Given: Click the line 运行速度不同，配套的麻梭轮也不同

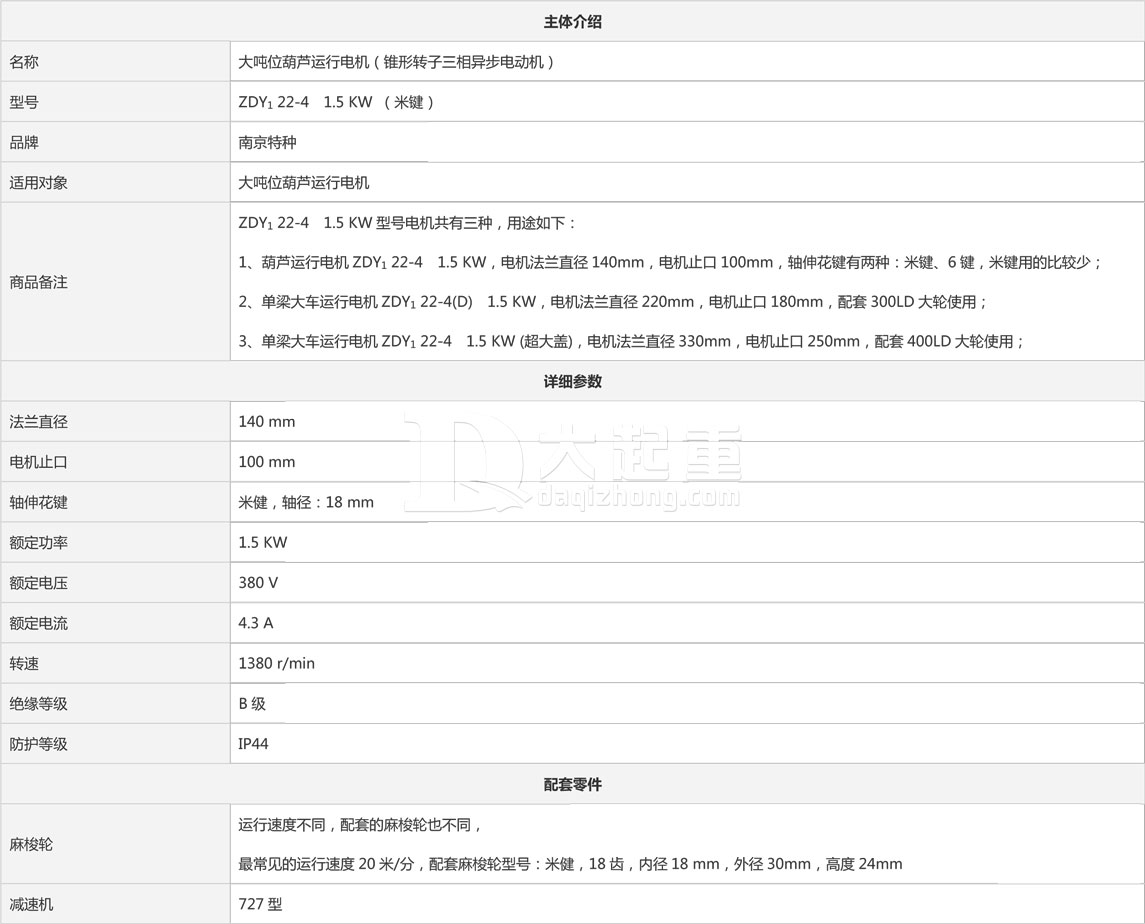Looking at the screenshot, I should (x=361, y=825).
